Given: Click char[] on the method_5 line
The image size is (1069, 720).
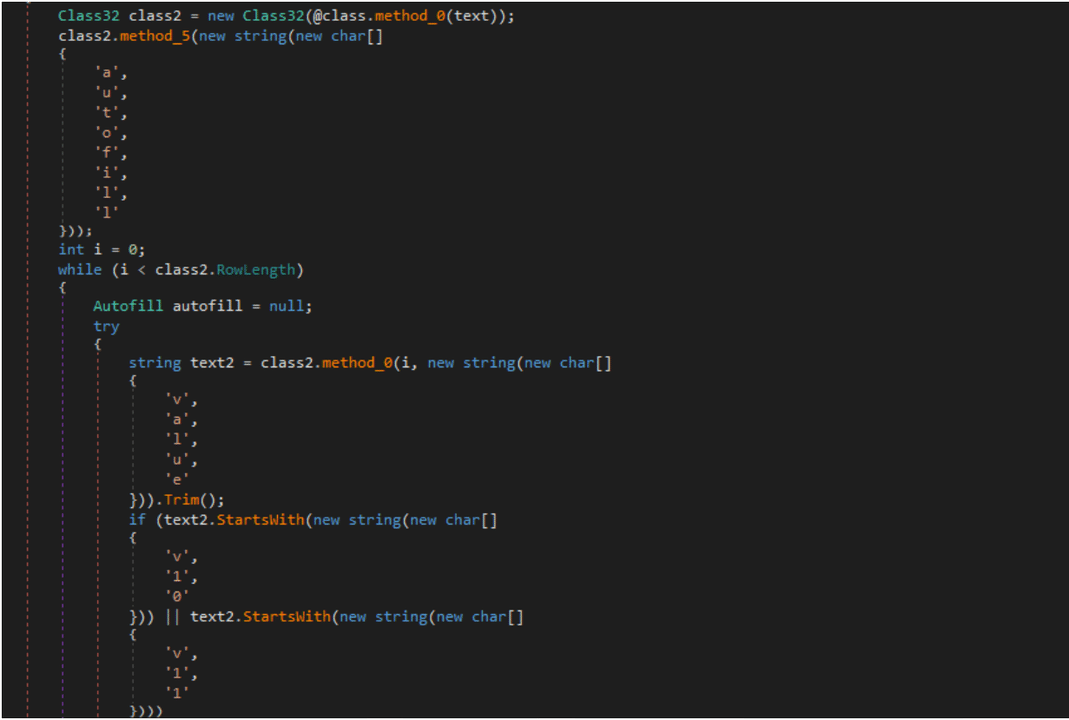Looking at the screenshot, I should (357, 36).
